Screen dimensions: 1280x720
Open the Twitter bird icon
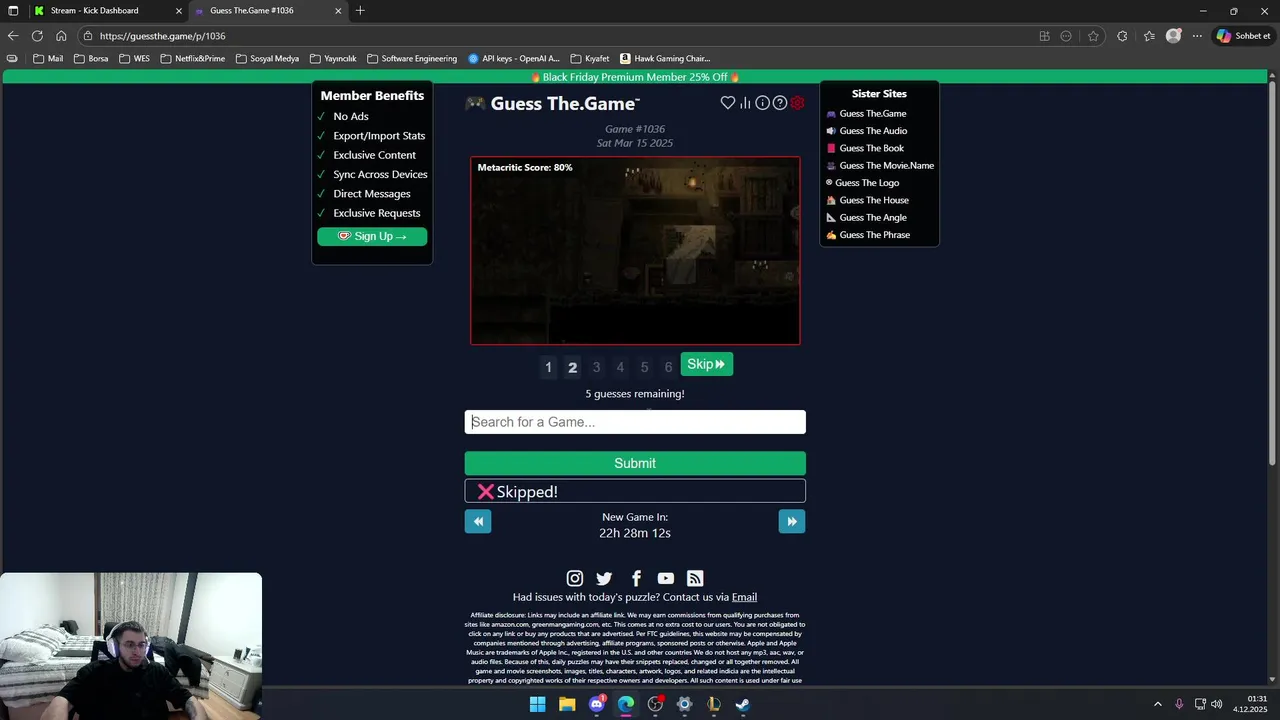pyautogui.click(x=604, y=578)
